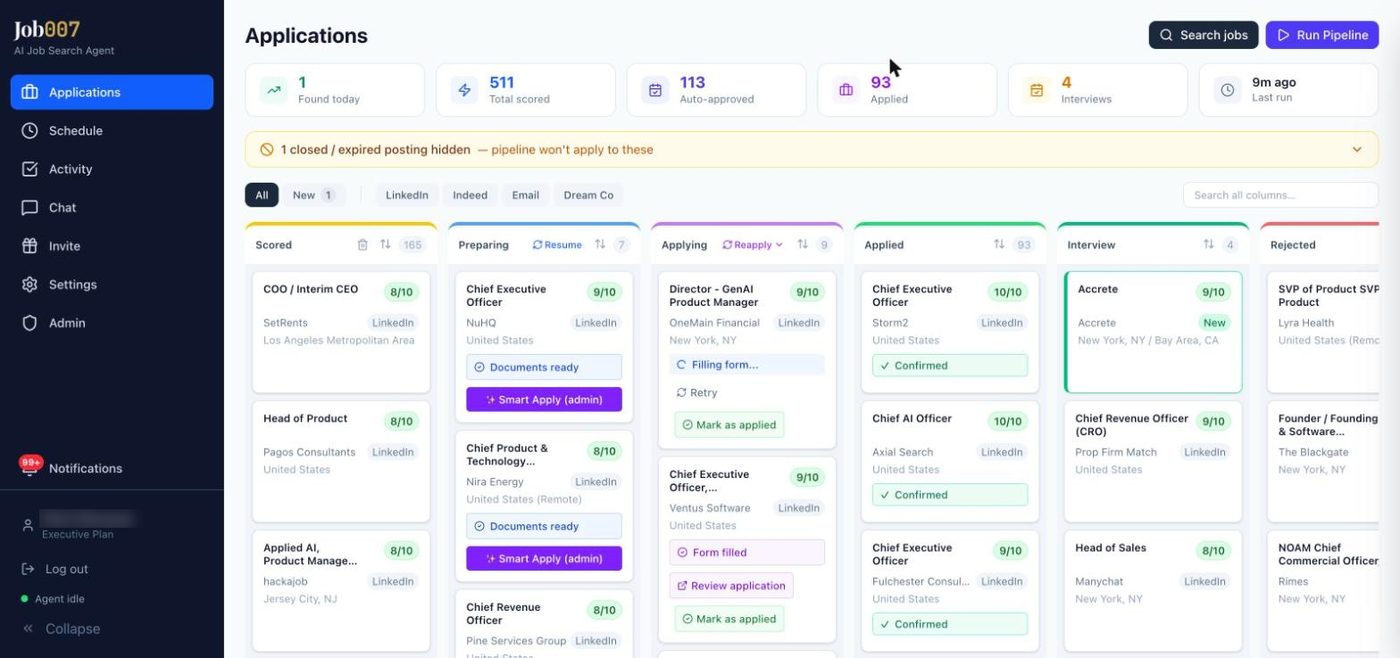Viewport: 1400px width, 658px height.
Task: Click Review application on Ventus Software card
Action: [731, 586]
